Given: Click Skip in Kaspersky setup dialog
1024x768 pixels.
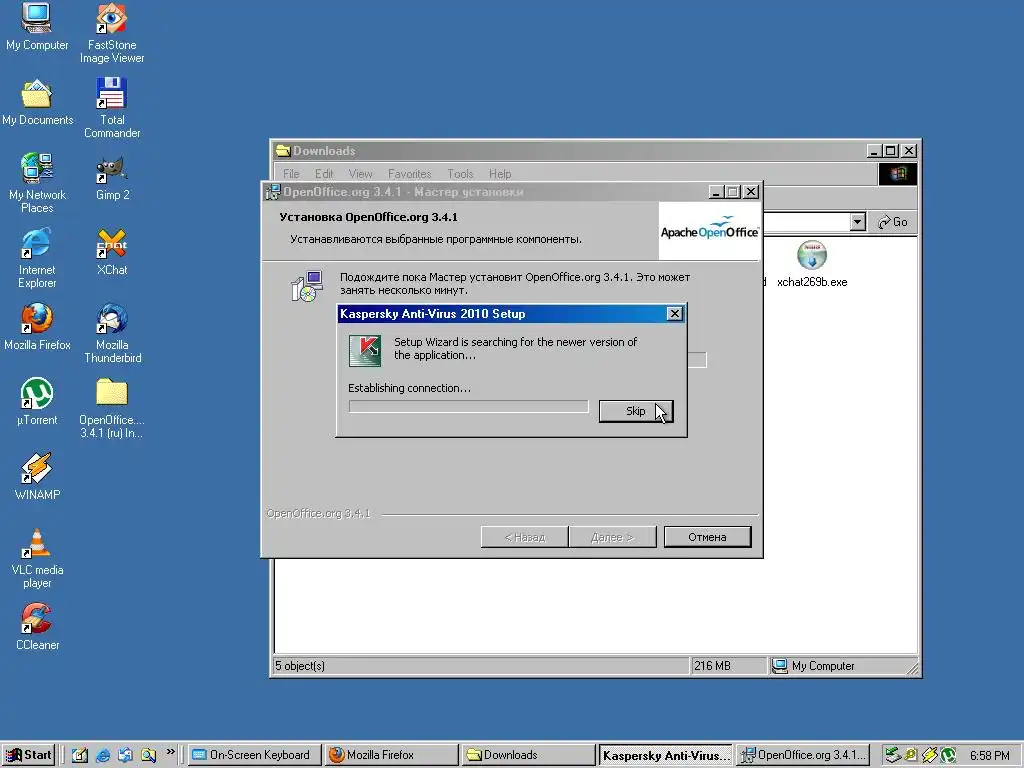Looking at the screenshot, I should 636,411.
